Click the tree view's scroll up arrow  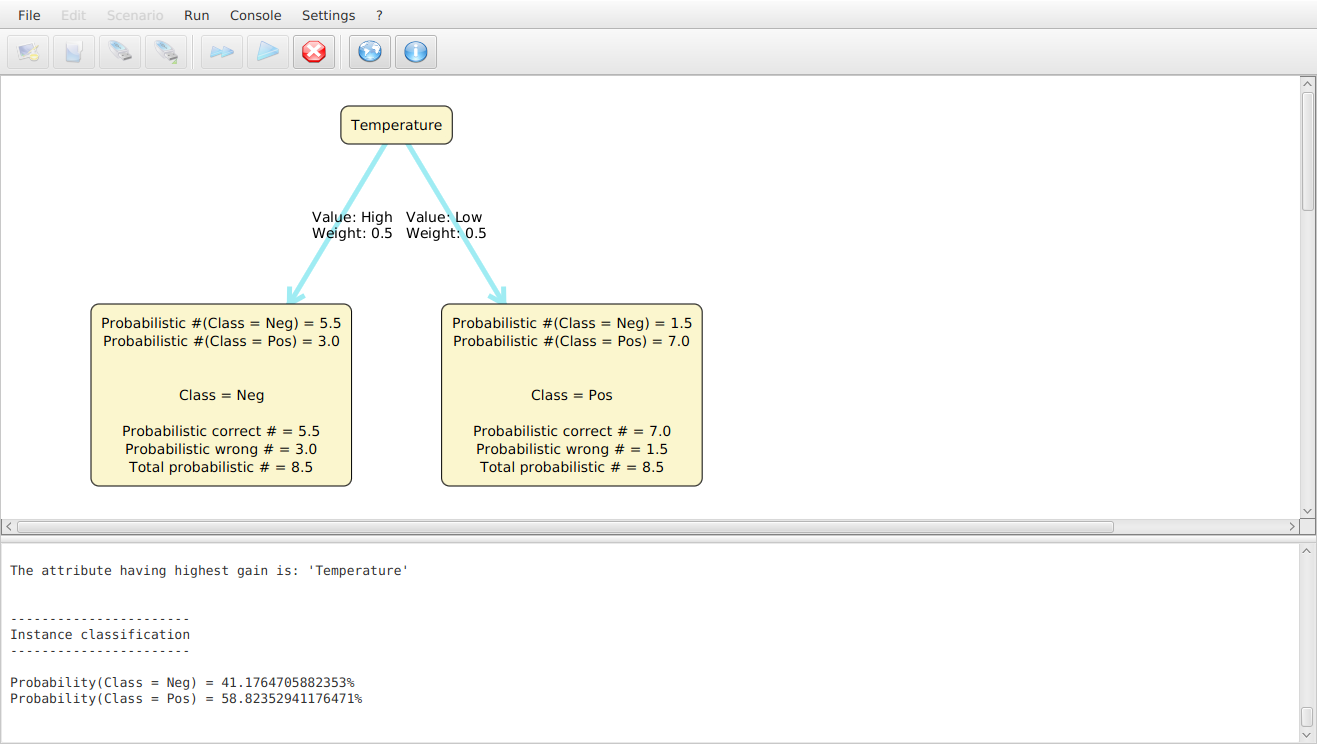tap(1308, 84)
